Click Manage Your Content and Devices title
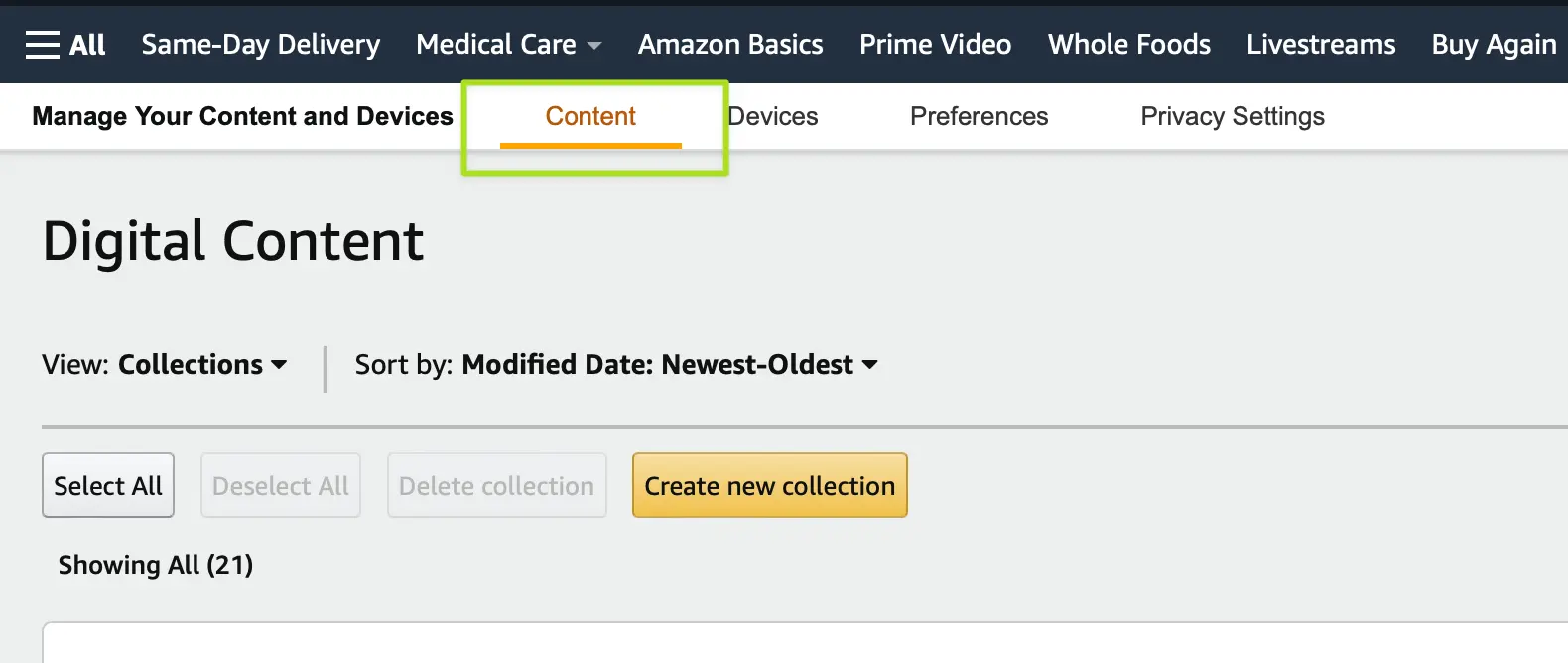The width and height of the screenshot is (1568, 663). tap(242, 116)
